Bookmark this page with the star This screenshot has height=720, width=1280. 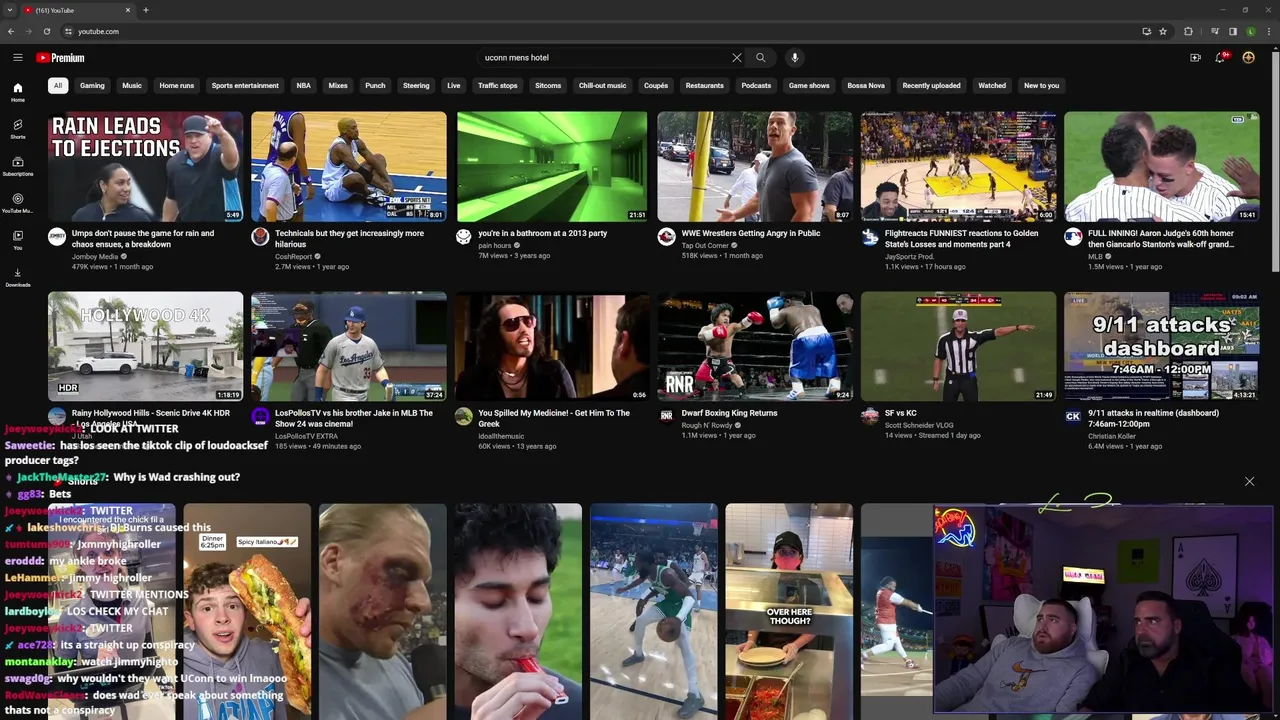coord(1163,31)
